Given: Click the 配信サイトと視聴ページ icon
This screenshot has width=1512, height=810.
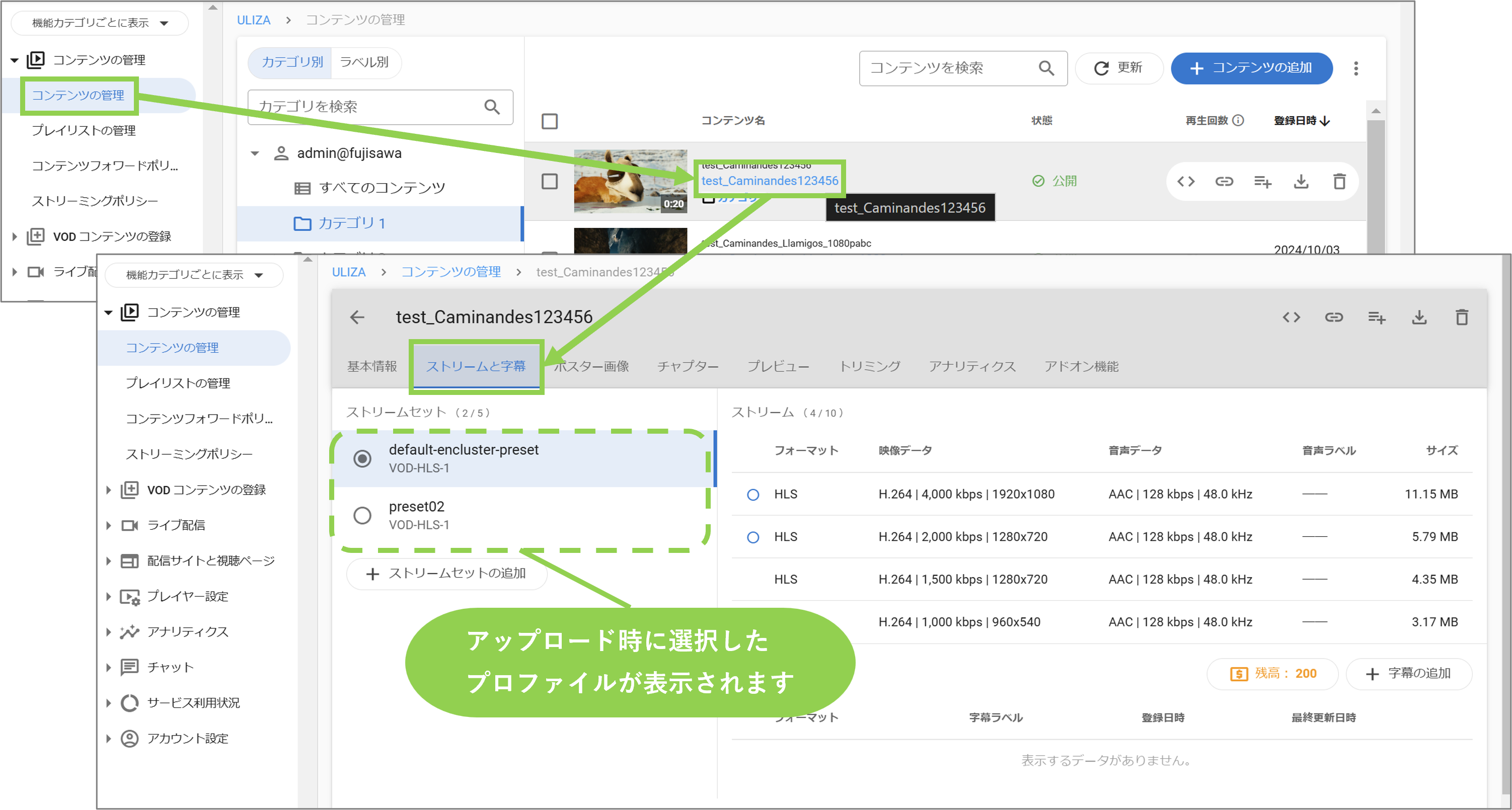Looking at the screenshot, I should coord(130,561).
